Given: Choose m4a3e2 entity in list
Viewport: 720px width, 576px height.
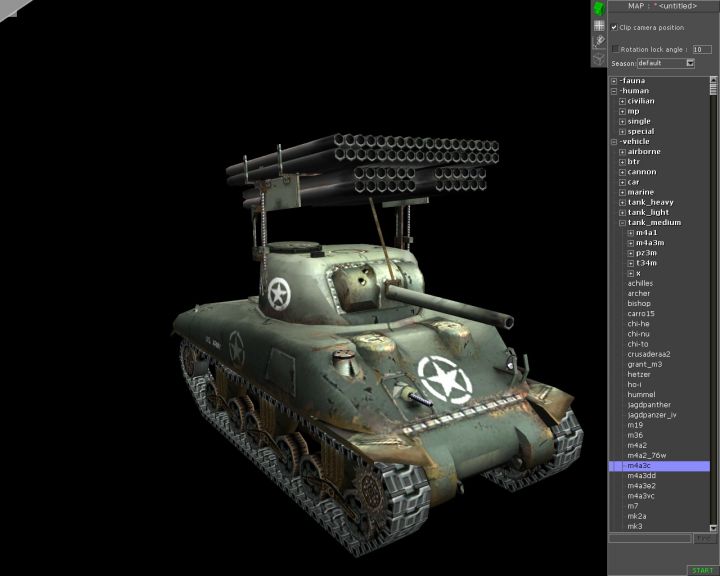Looking at the screenshot, I should coord(642,486).
